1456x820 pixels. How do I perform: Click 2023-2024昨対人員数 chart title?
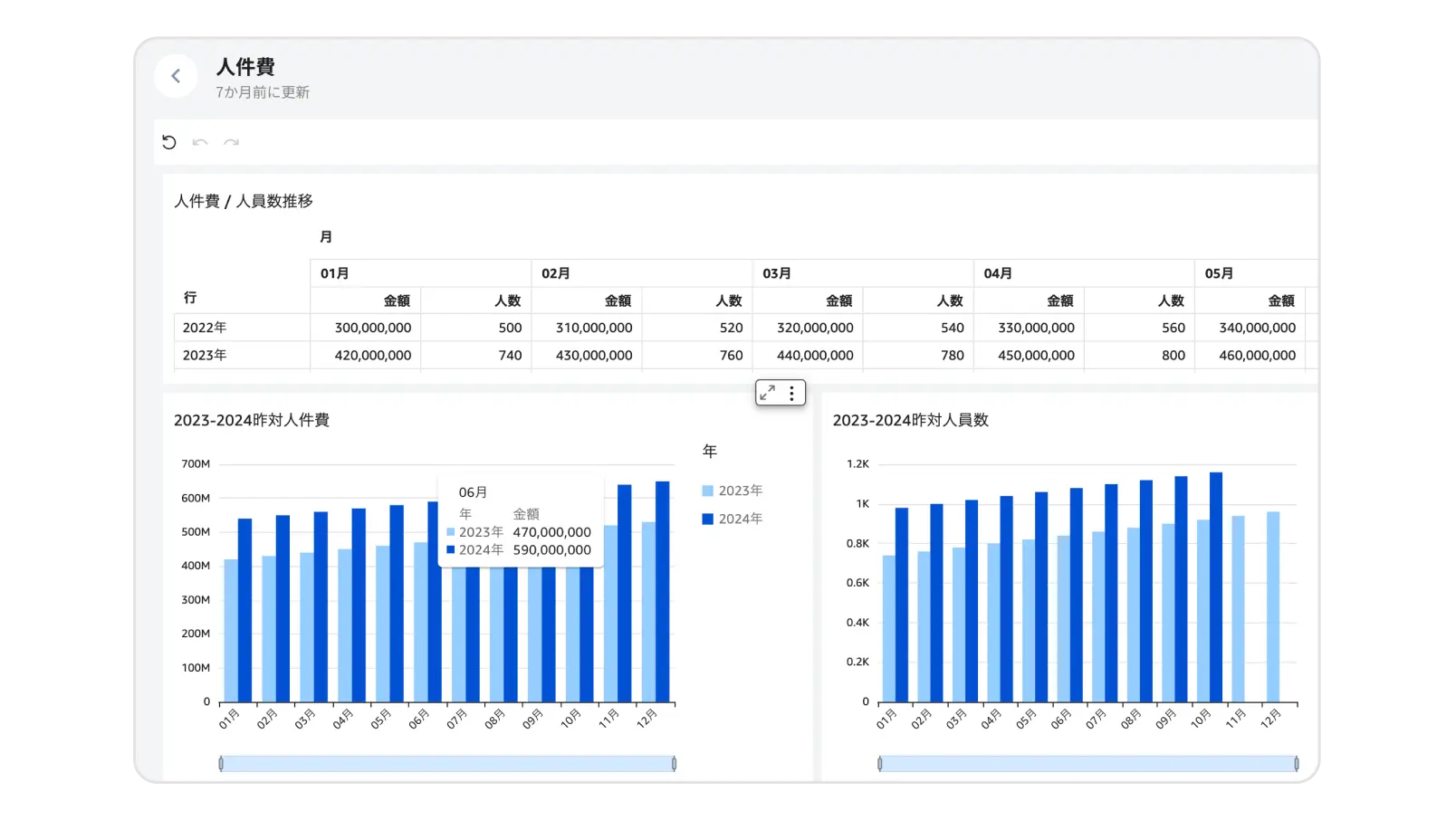point(910,420)
